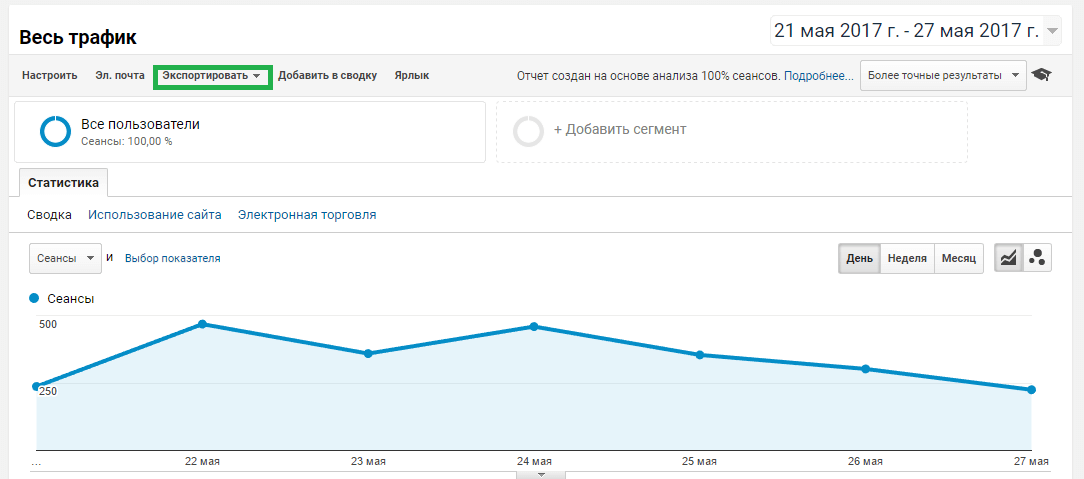Click the All Users segment donut icon
The width and height of the screenshot is (1084, 479).
tap(55, 132)
